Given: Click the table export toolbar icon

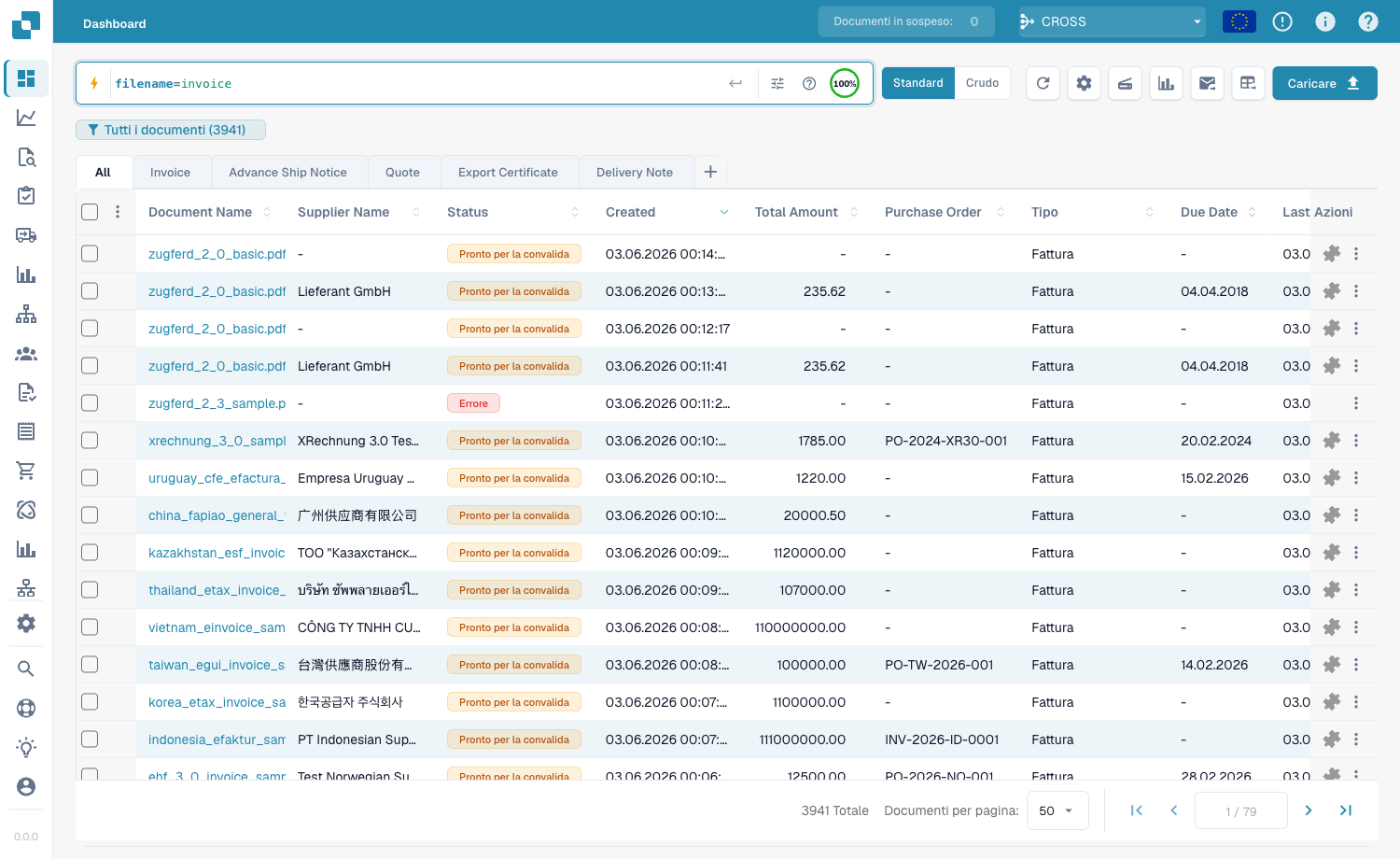Looking at the screenshot, I should (1248, 83).
